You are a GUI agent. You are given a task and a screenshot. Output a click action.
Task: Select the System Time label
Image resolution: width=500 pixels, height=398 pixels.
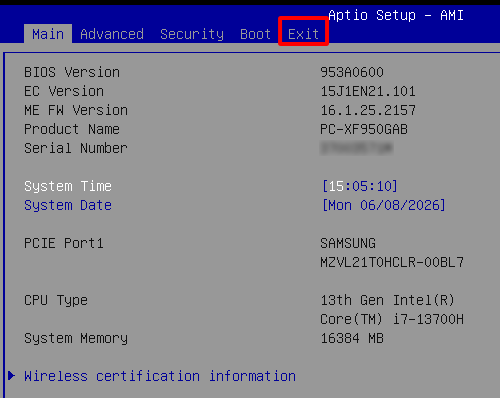[68, 186]
